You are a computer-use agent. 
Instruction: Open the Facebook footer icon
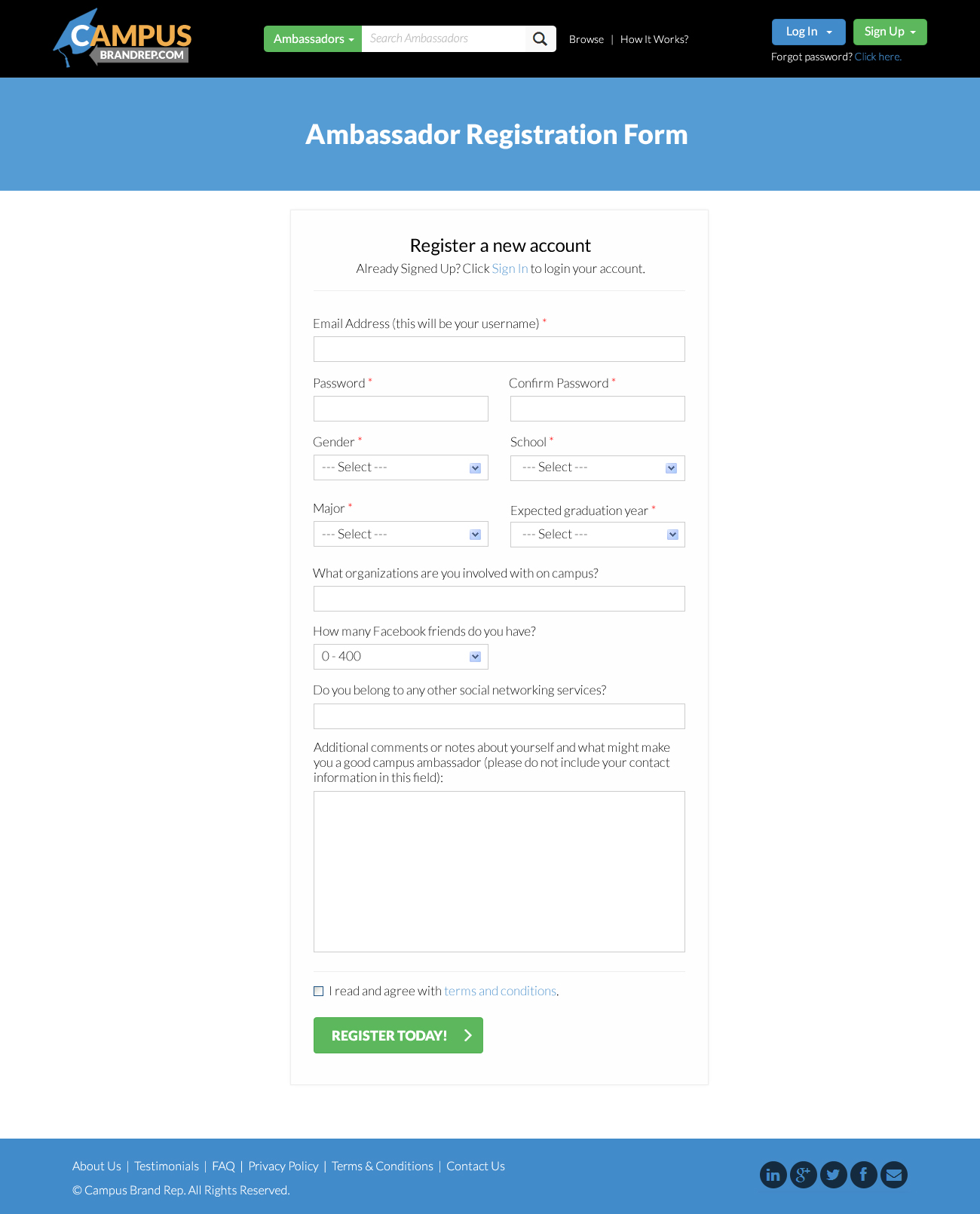point(864,1175)
